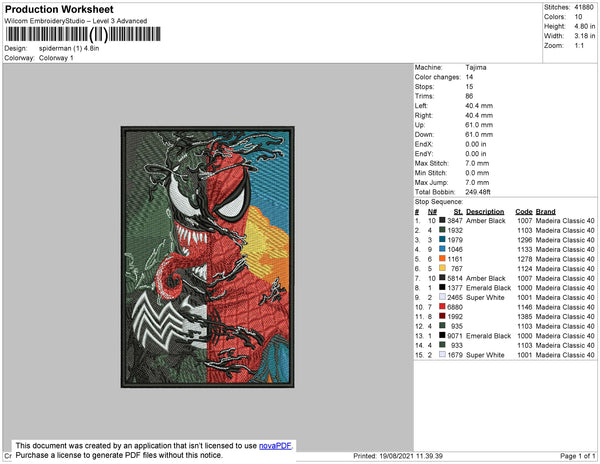The image size is (600, 464).
Task: Select the color swatch for stop 1
Action: coord(442,220)
